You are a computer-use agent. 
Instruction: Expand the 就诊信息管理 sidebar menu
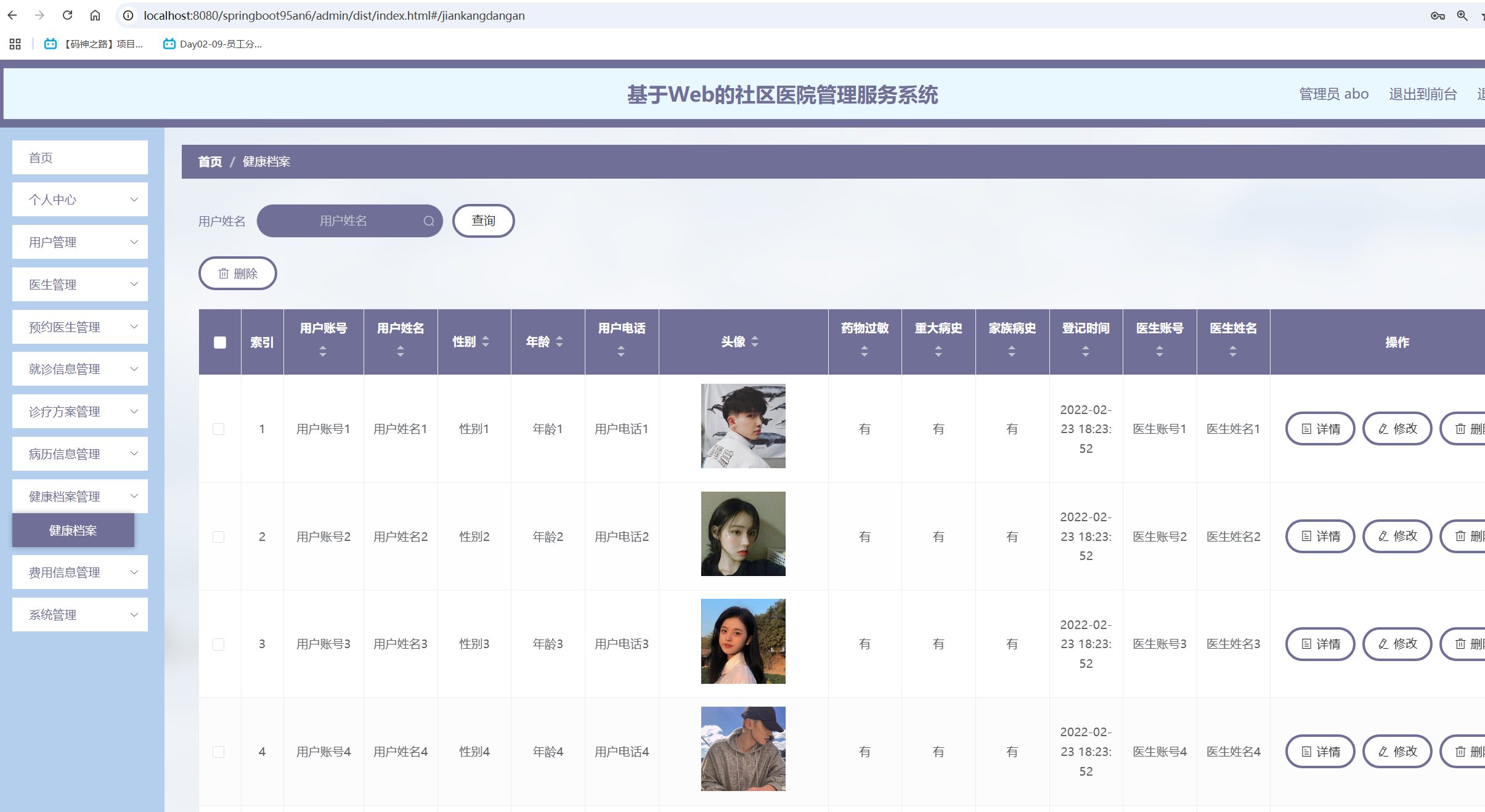tap(80, 369)
